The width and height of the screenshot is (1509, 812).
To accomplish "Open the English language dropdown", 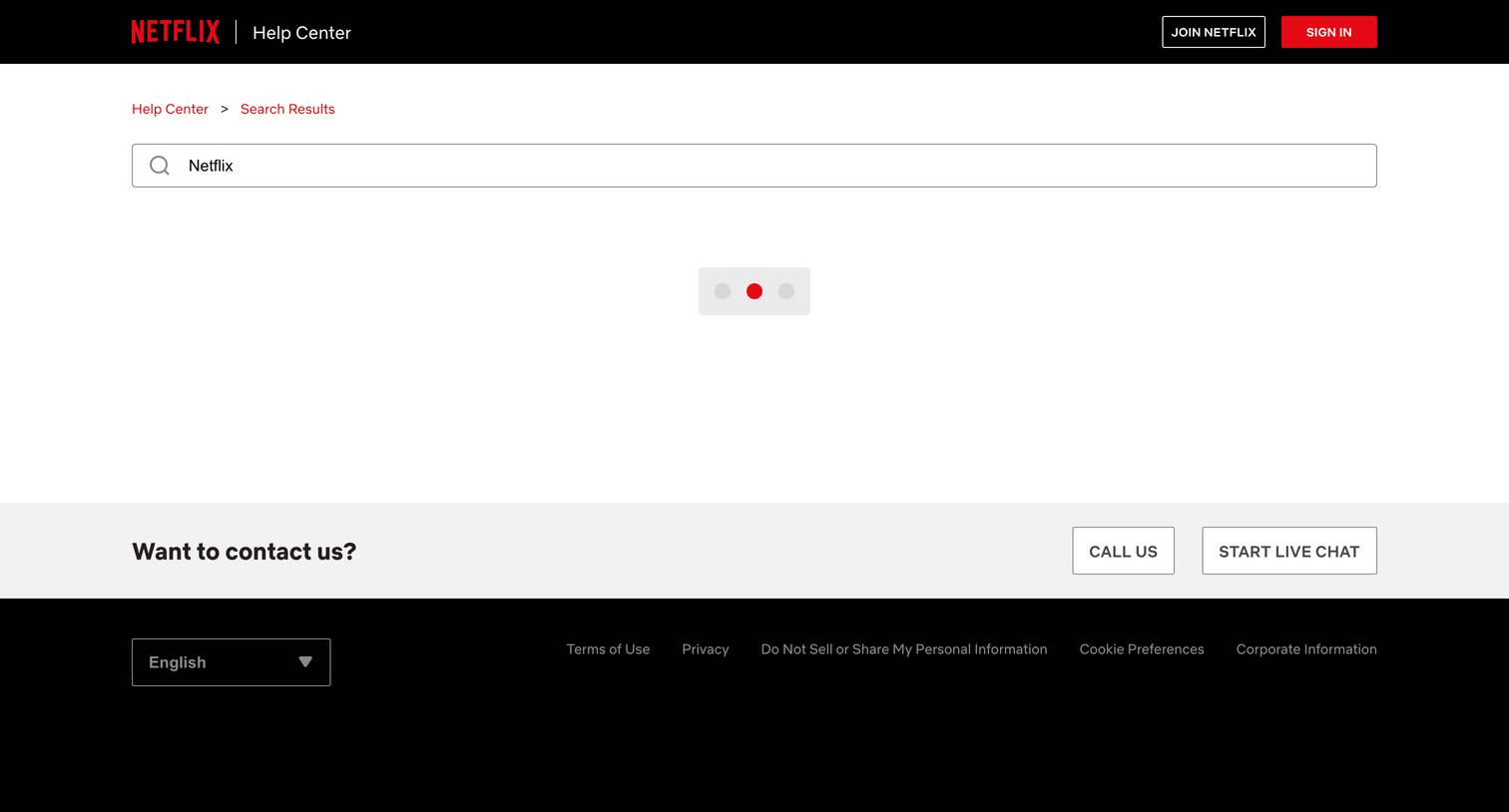I will point(231,662).
